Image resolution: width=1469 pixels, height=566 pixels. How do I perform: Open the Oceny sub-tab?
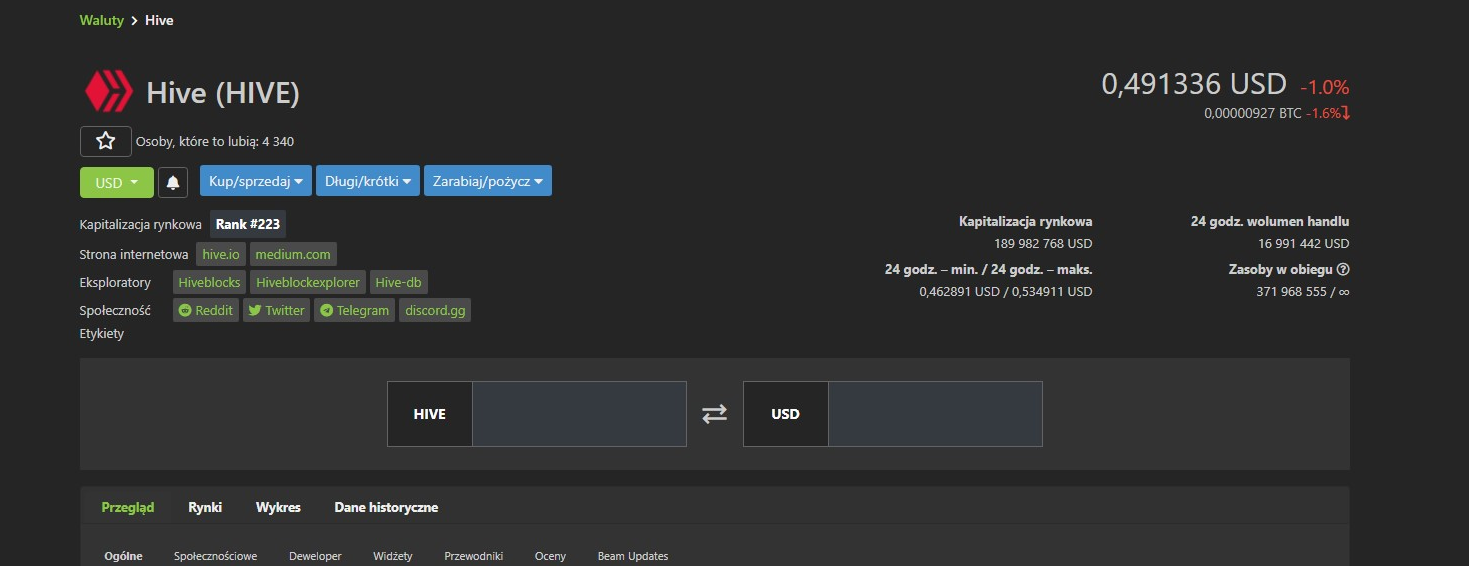550,556
